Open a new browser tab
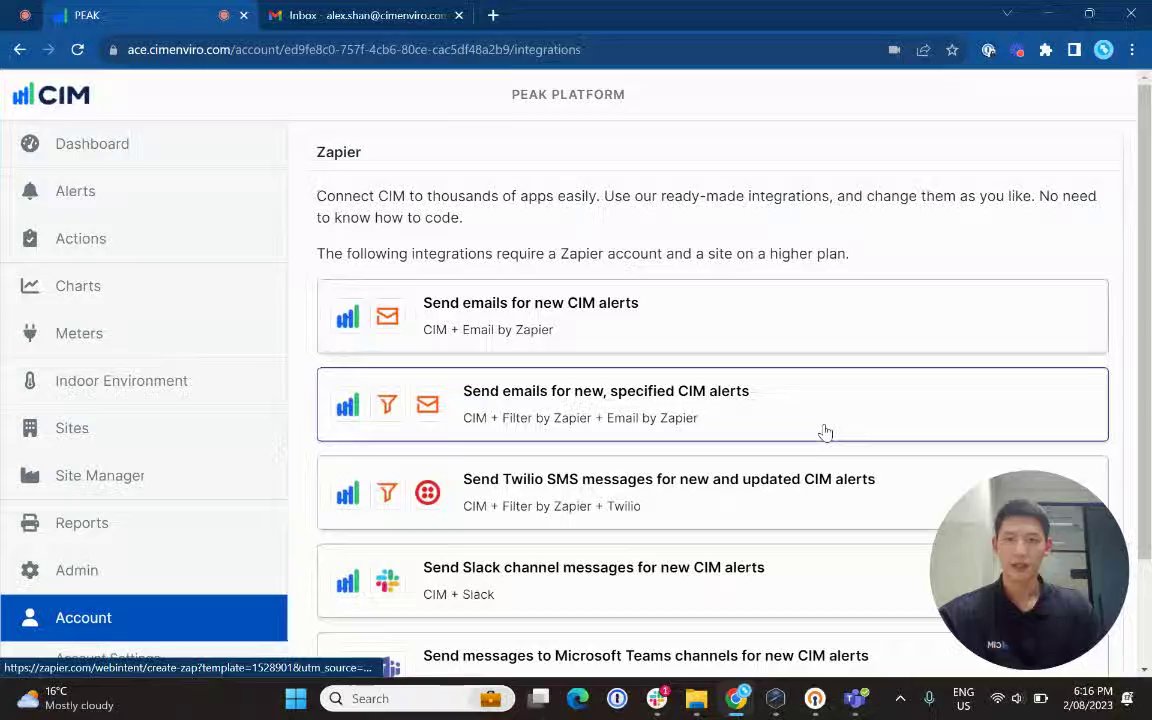Image resolution: width=1152 pixels, height=720 pixels. click(493, 15)
